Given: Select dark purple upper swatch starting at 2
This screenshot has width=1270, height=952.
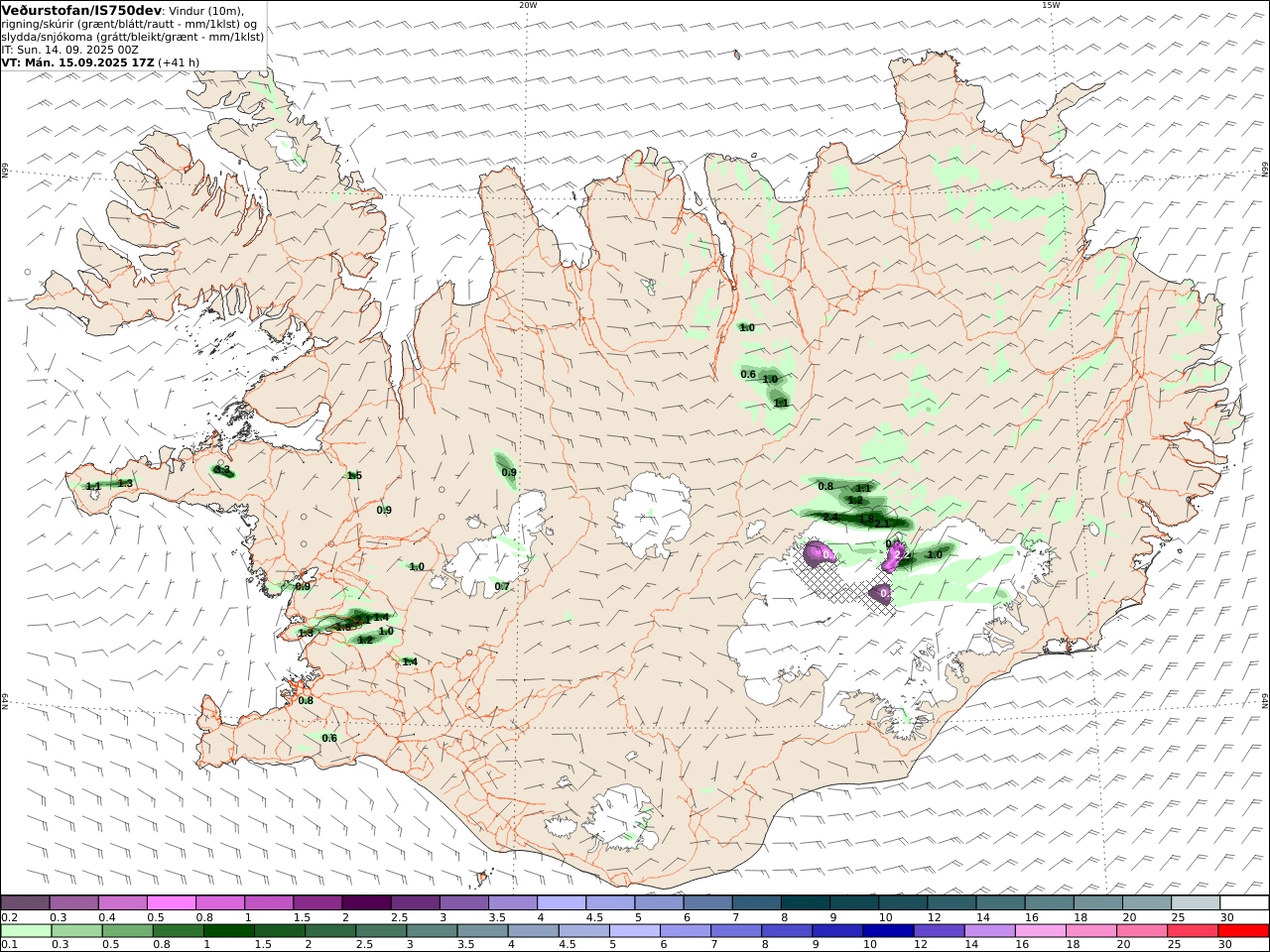Looking at the screenshot, I should pos(366,902).
